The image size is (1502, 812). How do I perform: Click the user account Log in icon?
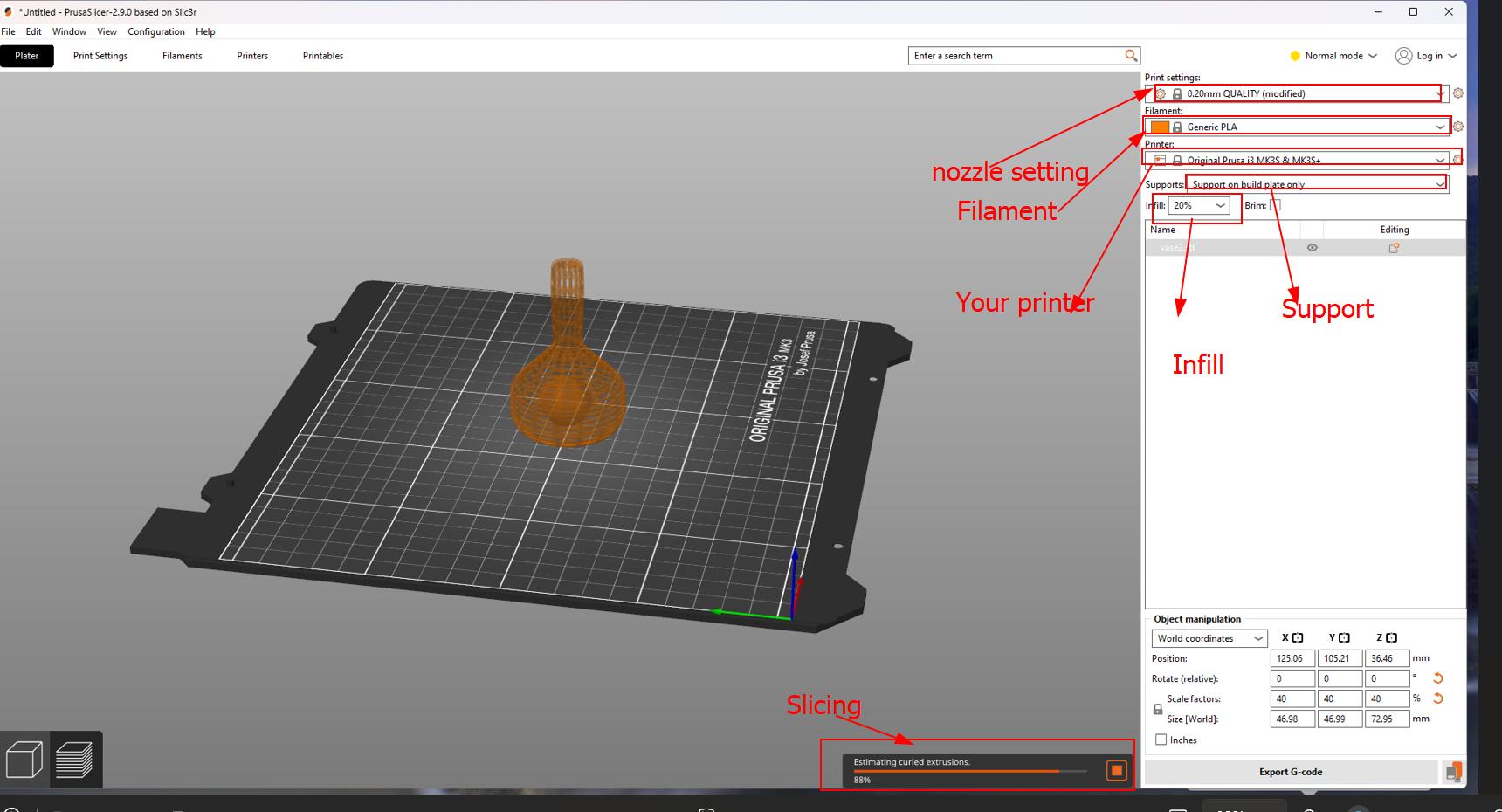pyautogui.click(x=1403, y=56)
